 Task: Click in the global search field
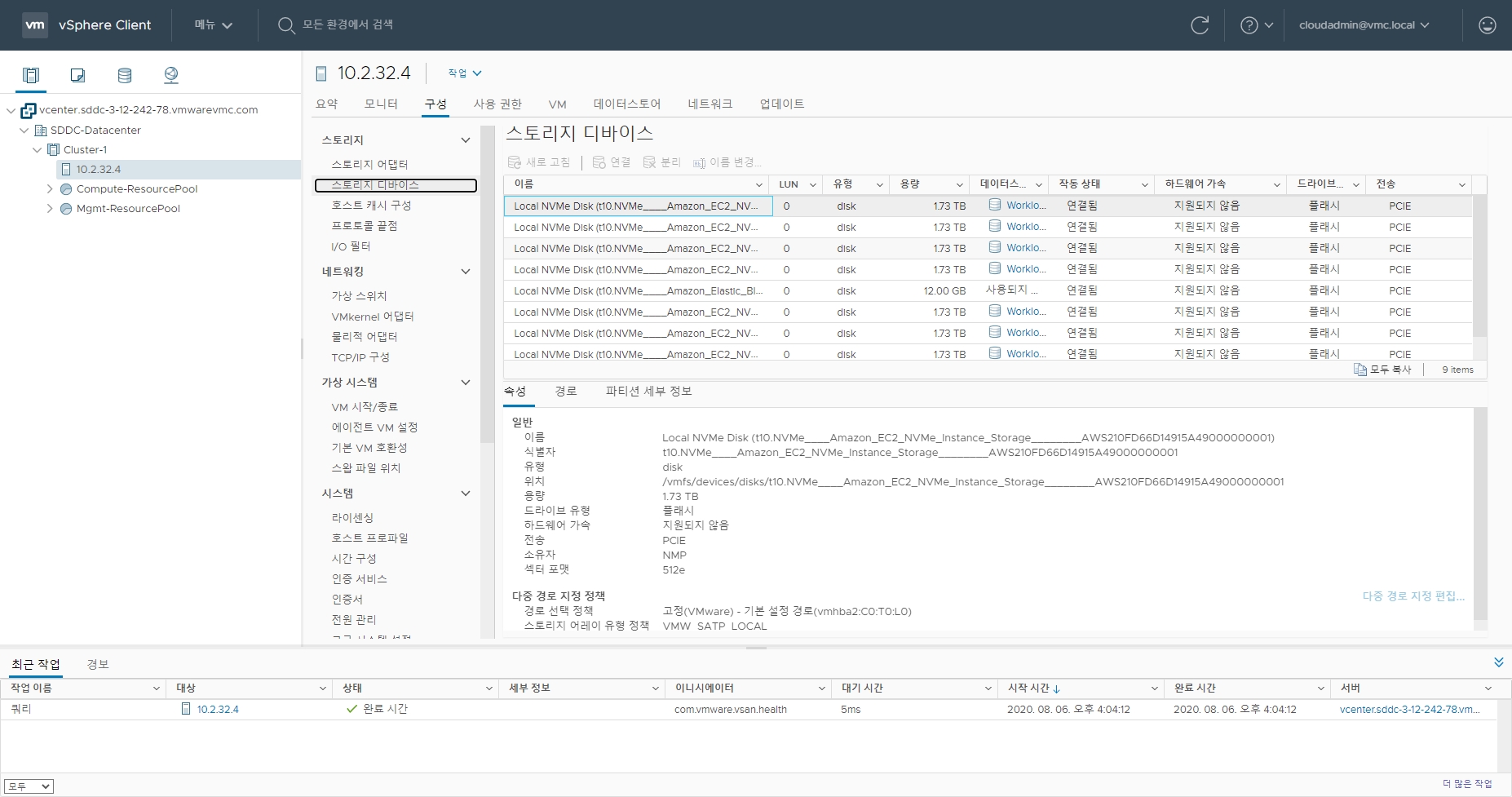coord(347,25)
